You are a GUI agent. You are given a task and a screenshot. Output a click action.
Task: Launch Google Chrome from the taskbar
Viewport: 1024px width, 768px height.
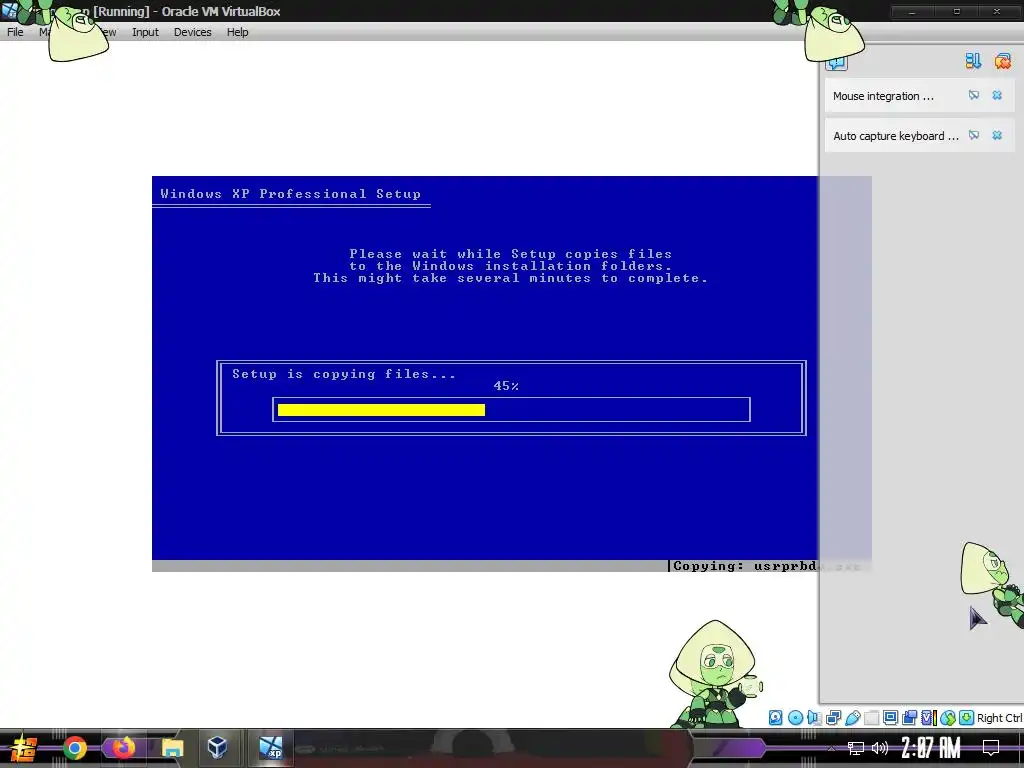click(x=75, y=748)
